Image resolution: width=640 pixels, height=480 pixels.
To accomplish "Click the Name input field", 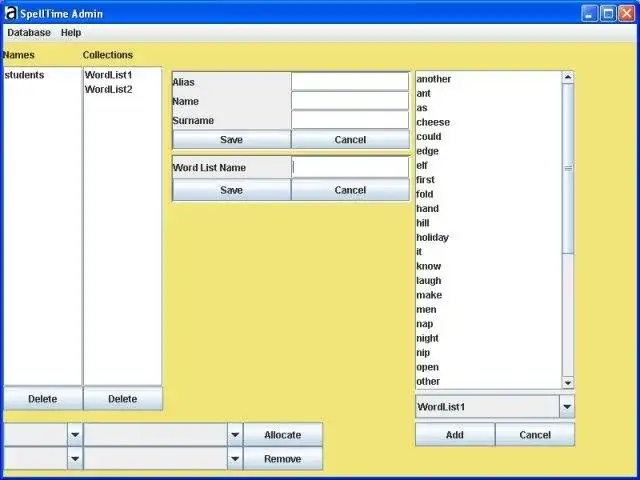I will pos(350,101).
